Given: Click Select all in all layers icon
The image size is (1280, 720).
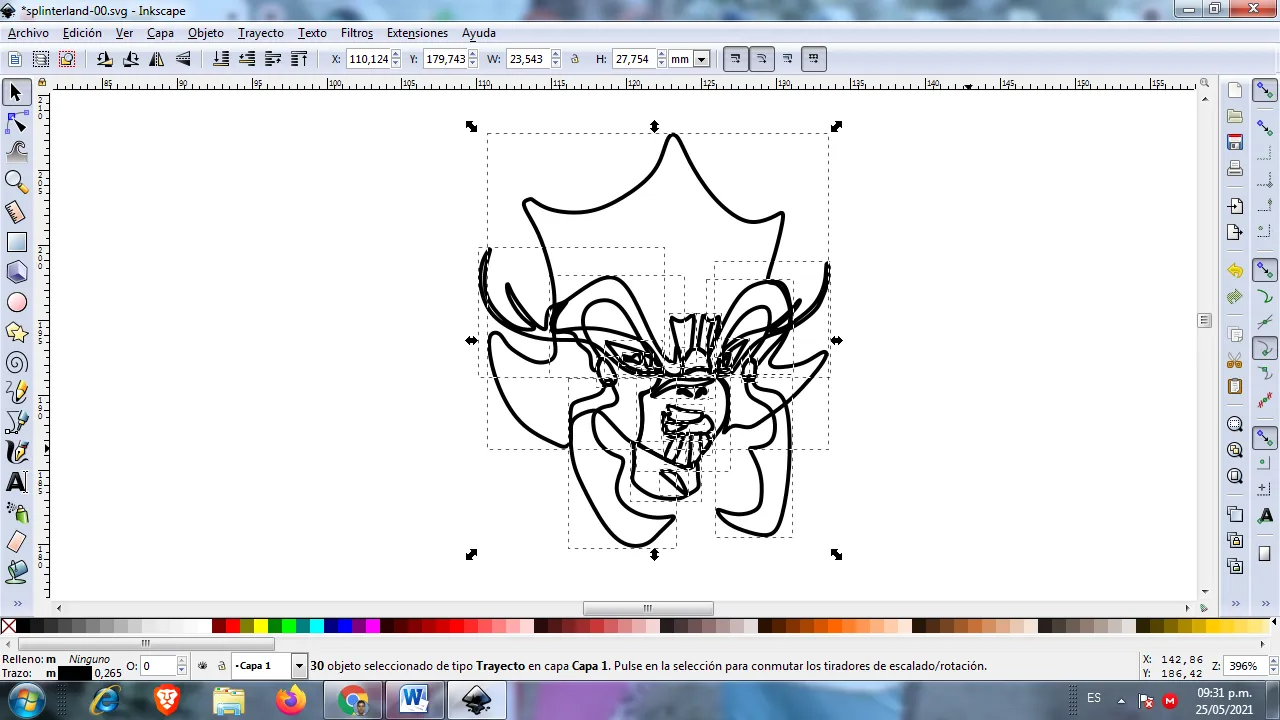Looking at the screenshot, I should point(41,59).
